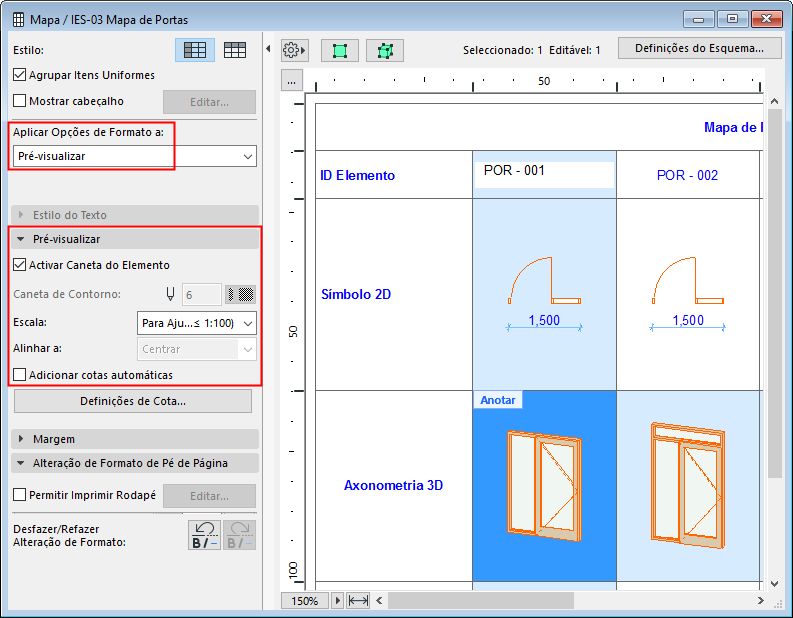Click the 150% zoom value

coord(304,601)
